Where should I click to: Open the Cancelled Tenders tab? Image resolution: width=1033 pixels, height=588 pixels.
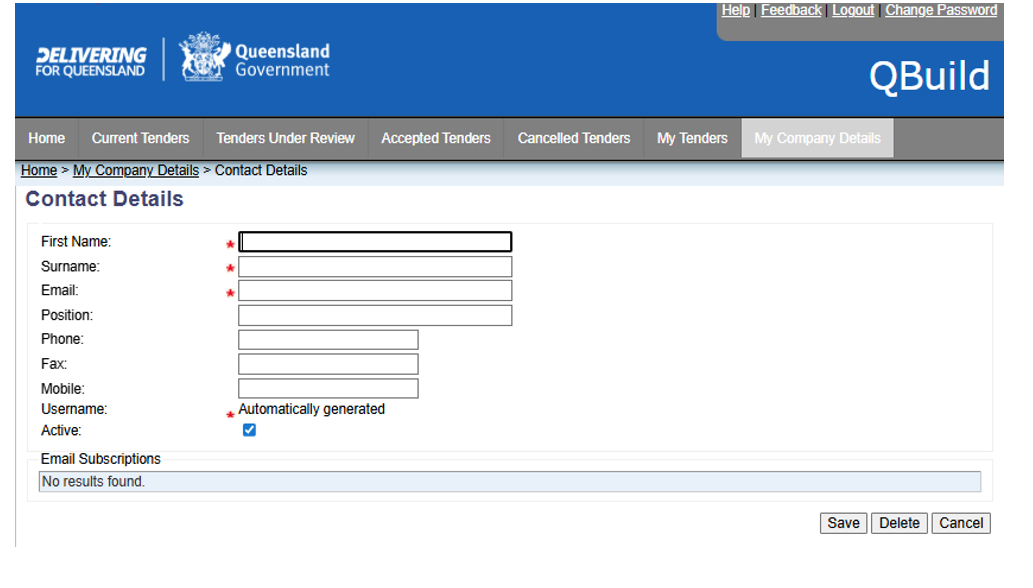(573, 138)
